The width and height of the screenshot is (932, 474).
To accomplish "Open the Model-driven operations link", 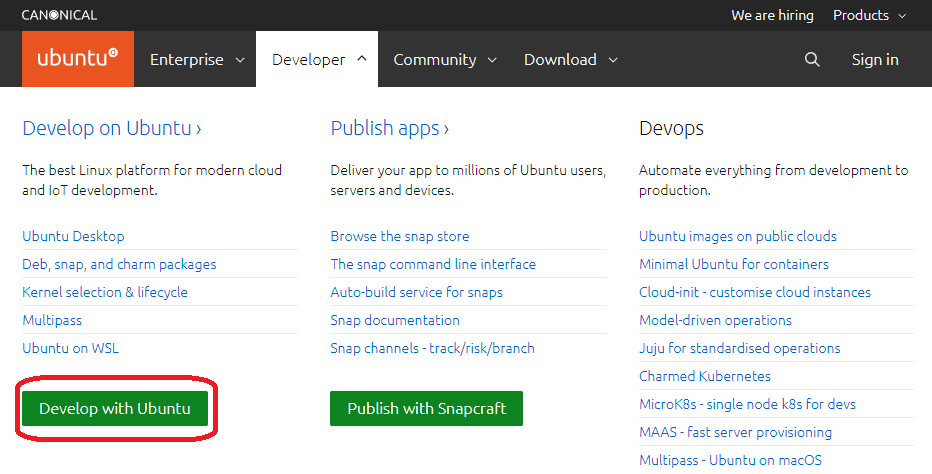I will (715, 320).
